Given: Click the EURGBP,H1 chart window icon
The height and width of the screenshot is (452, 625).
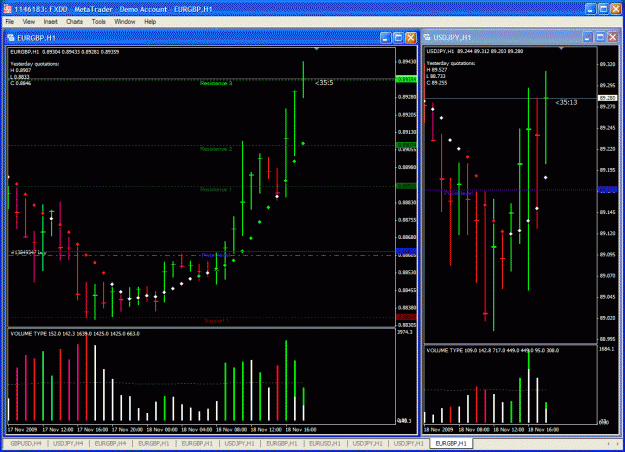Looking at the screenshot, I should 11,38.
